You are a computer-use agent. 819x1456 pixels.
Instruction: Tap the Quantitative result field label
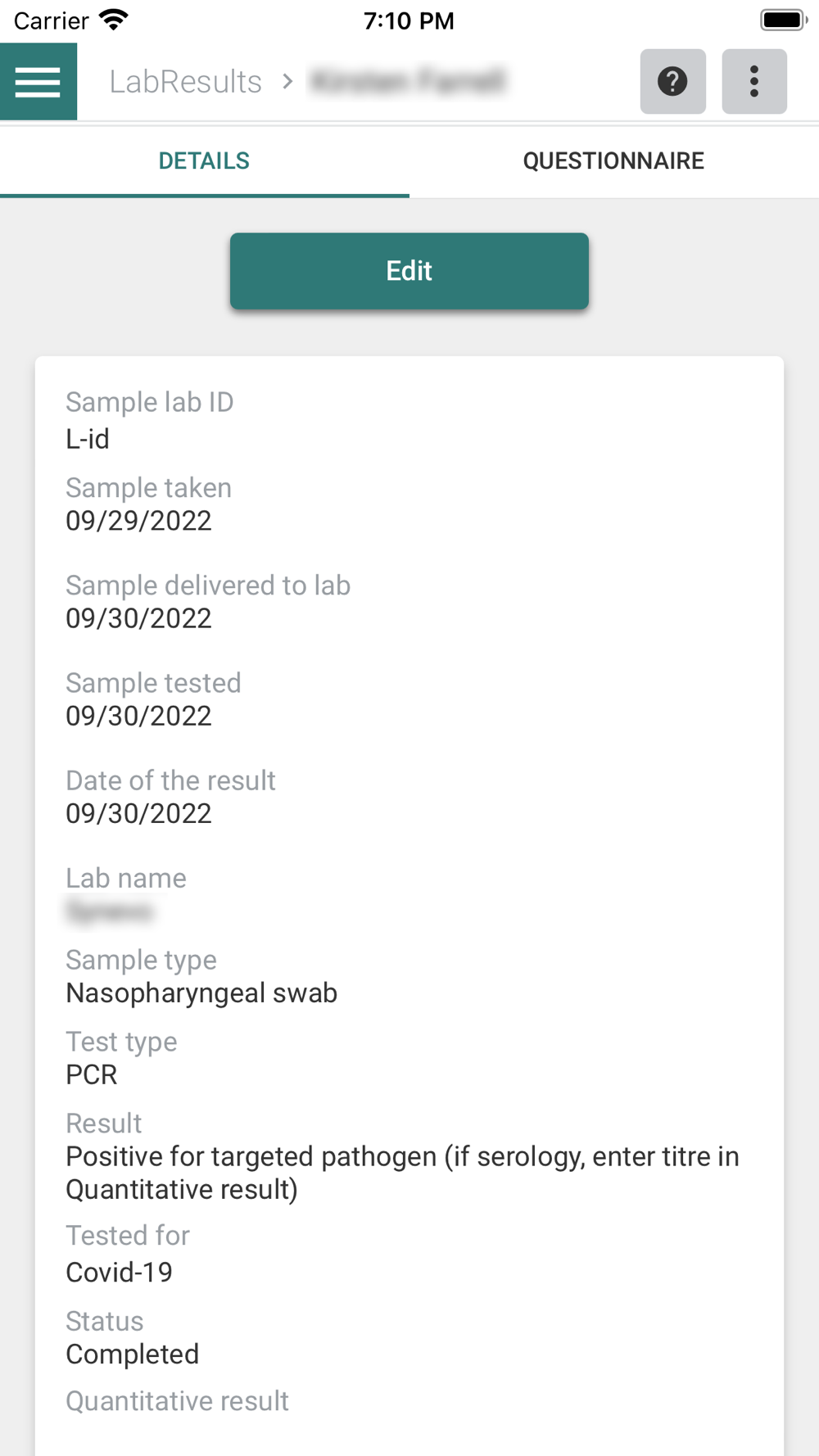click(x=177, y=1401)
